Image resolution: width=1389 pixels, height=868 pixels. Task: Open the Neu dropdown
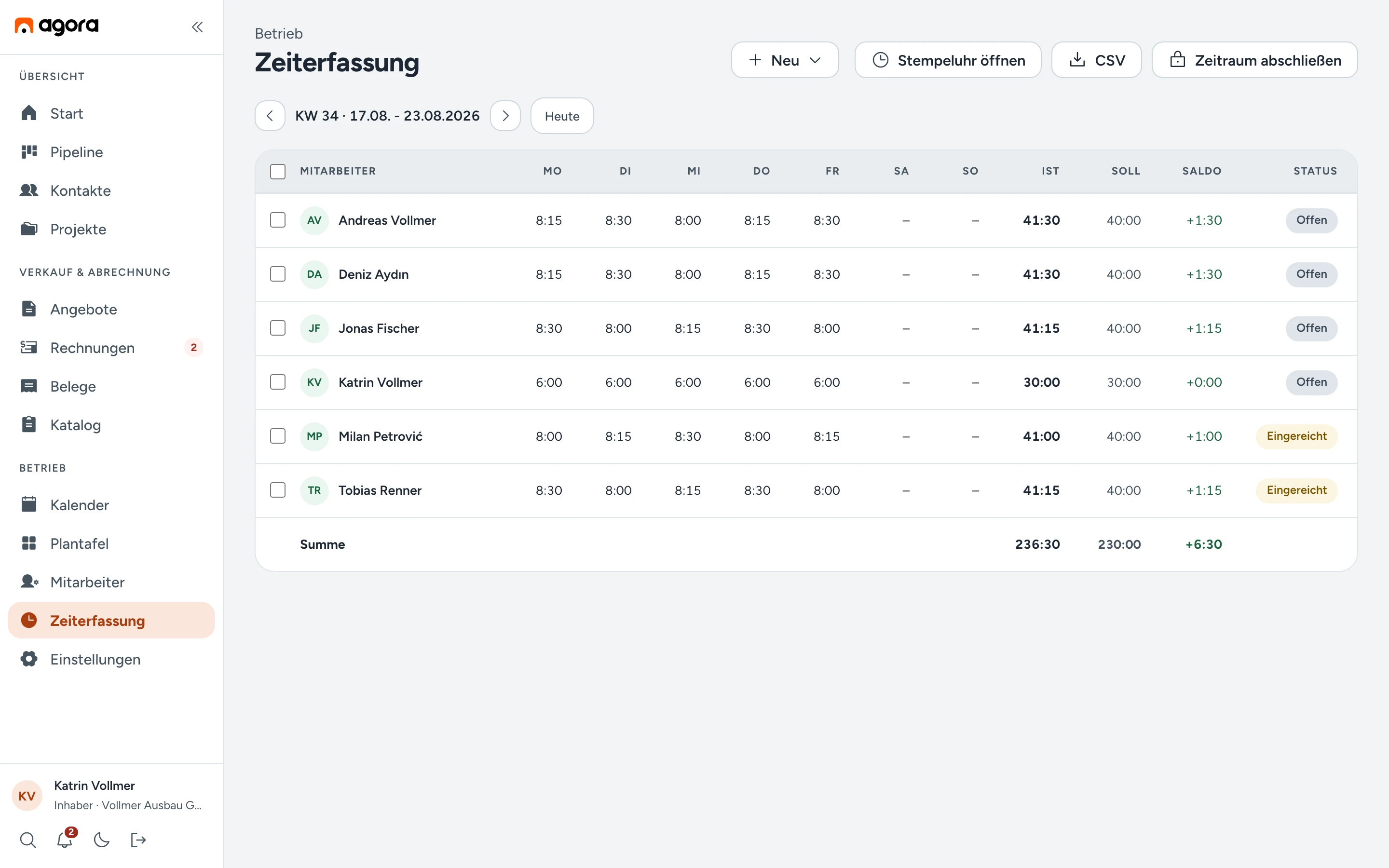(785, 60)
